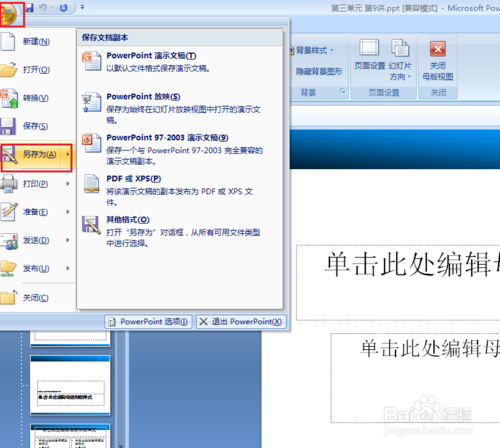Click the Open (打开) folder icon

click(9, 69)
